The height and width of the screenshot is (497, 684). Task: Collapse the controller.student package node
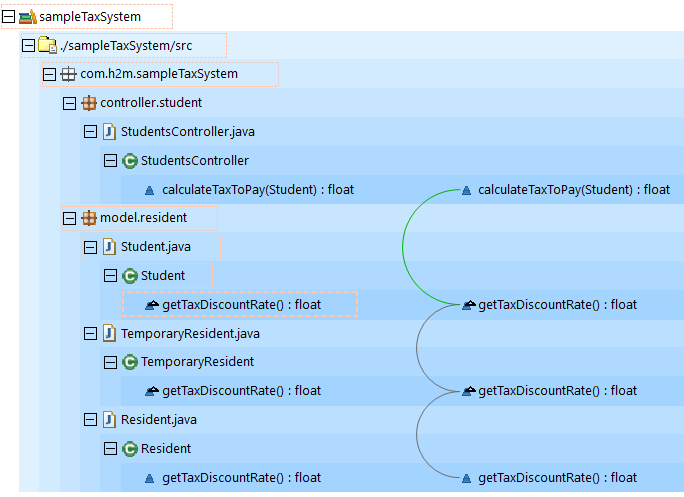[x=69, y=103]
